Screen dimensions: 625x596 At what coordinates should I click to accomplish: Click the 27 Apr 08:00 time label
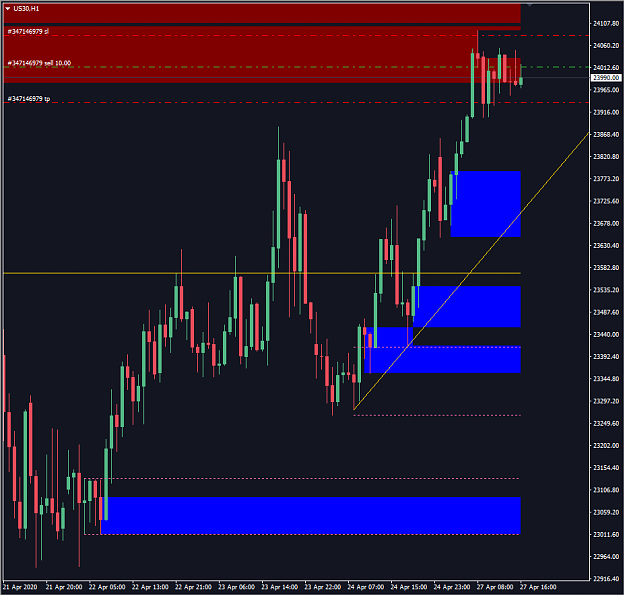coord(495,588)
